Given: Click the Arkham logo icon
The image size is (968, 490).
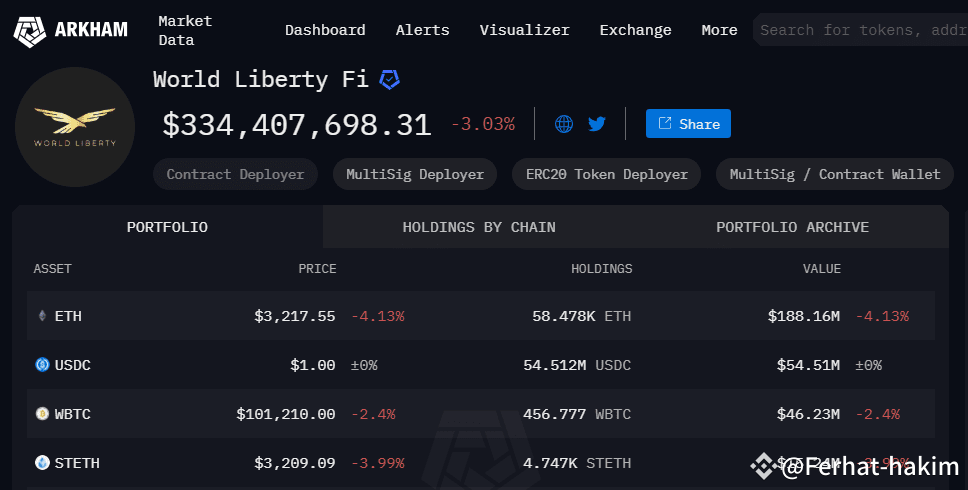Looking at the screenshot, I should coord(30,32).
